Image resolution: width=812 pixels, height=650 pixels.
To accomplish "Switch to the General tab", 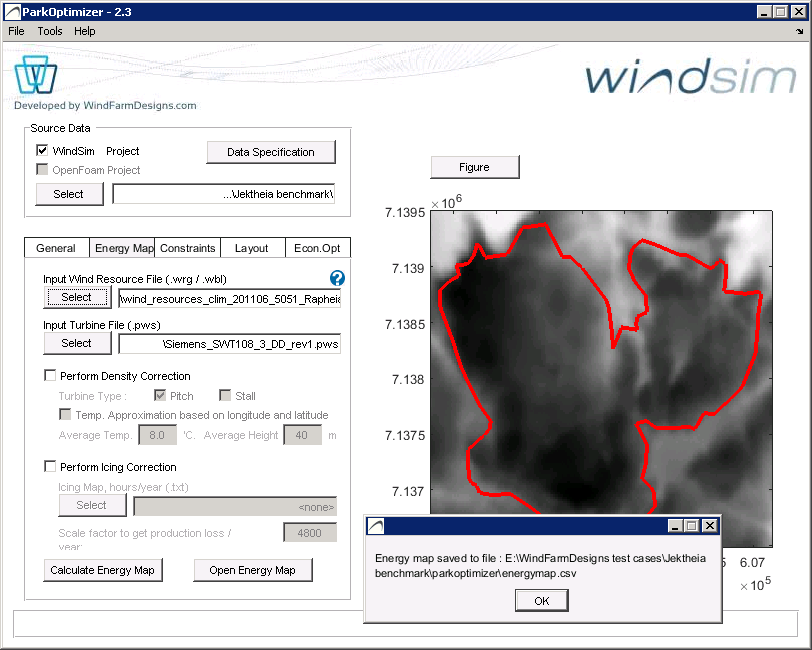I will [x=56, y=248].
